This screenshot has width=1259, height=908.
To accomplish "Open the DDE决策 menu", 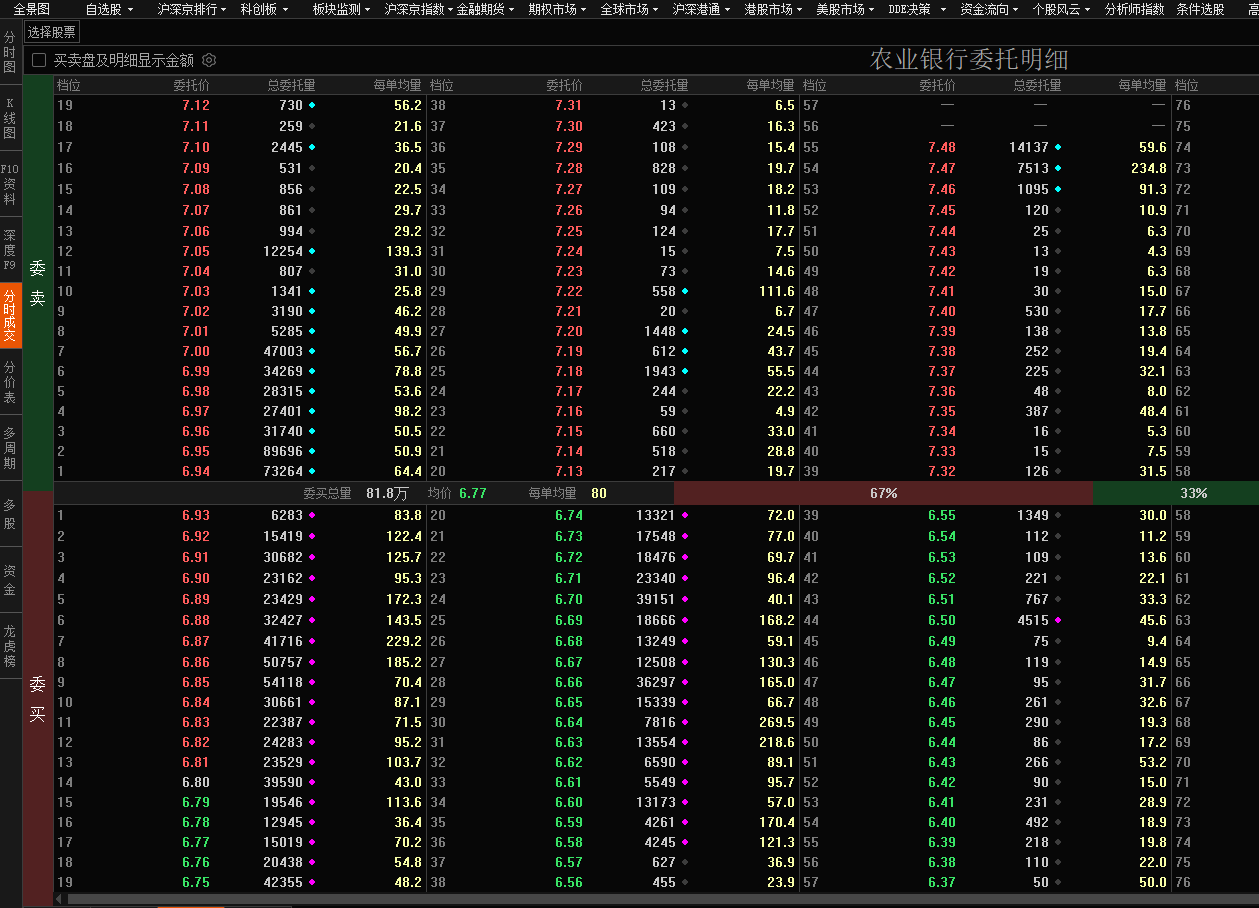I will point(917,9).
